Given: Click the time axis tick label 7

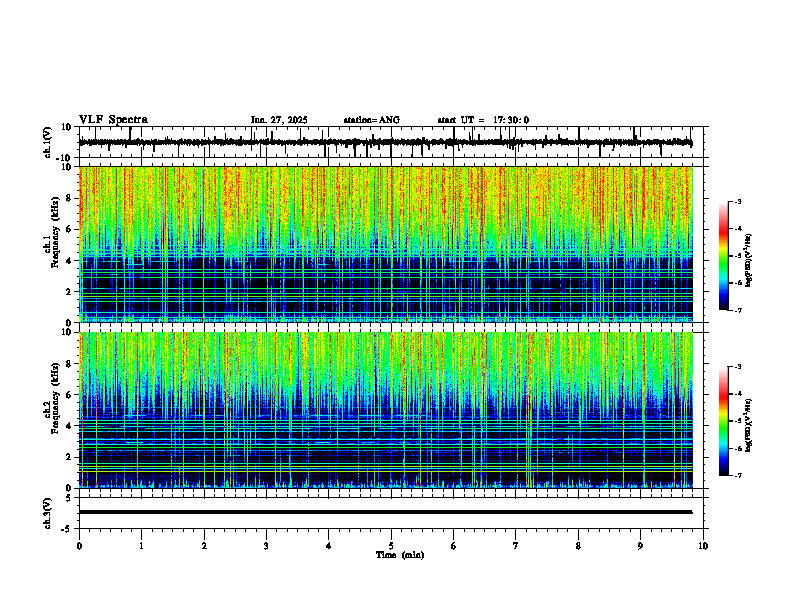Looking at the screenshot, I should [516, 546].
